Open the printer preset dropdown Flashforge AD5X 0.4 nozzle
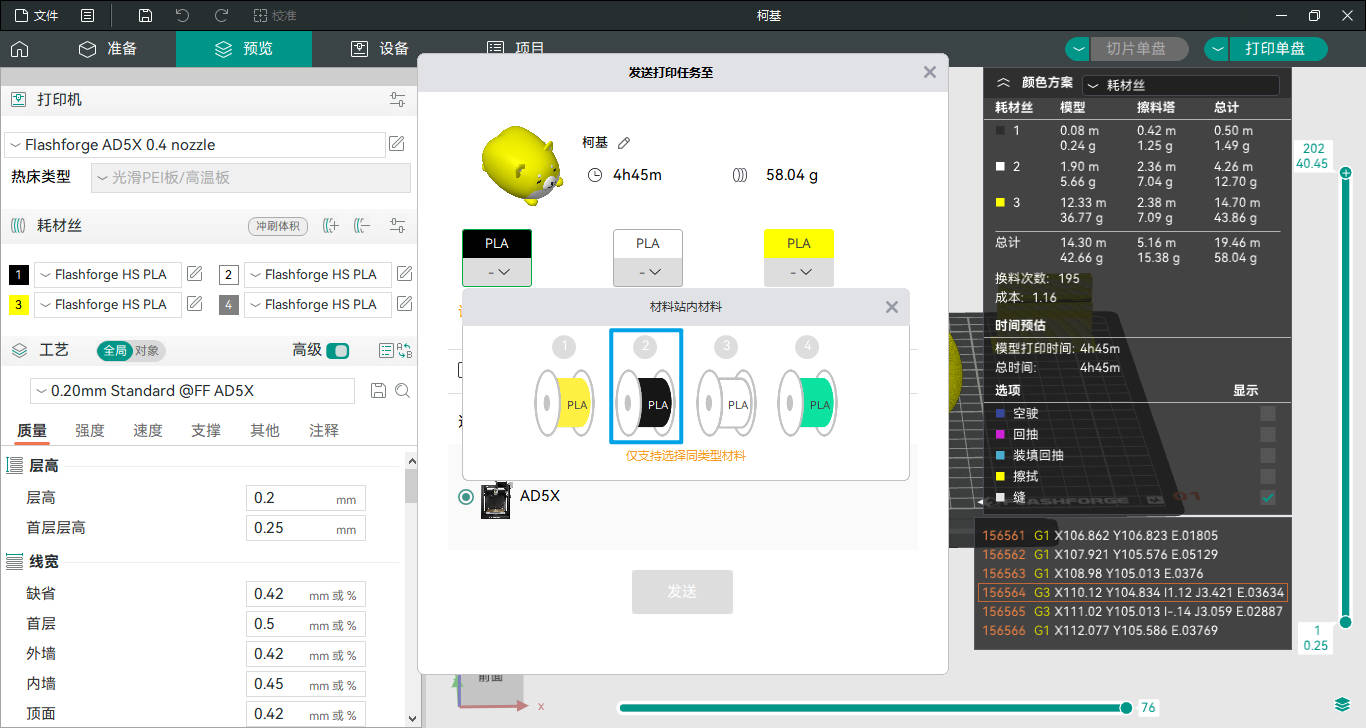Image resolution: width=1366 pixels, height=728 pixels. 195,144
